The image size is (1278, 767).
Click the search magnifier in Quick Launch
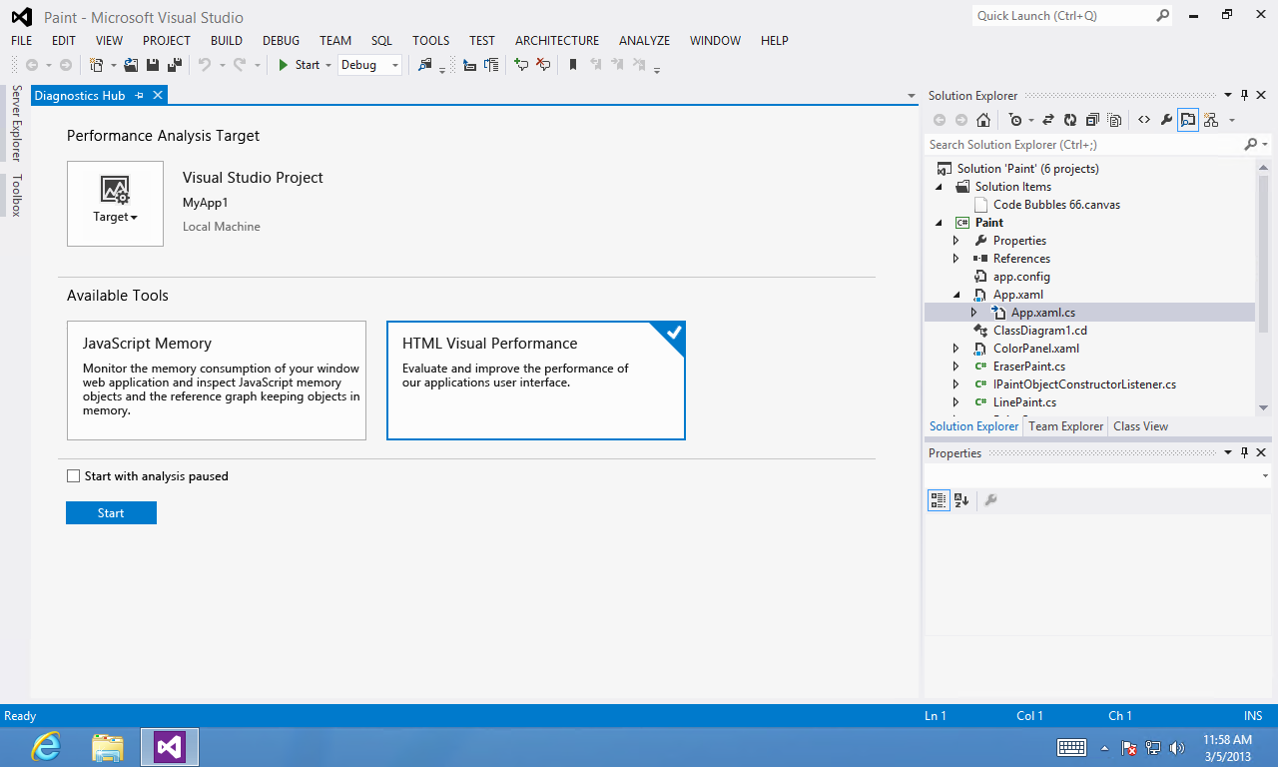pos(1163,16)
